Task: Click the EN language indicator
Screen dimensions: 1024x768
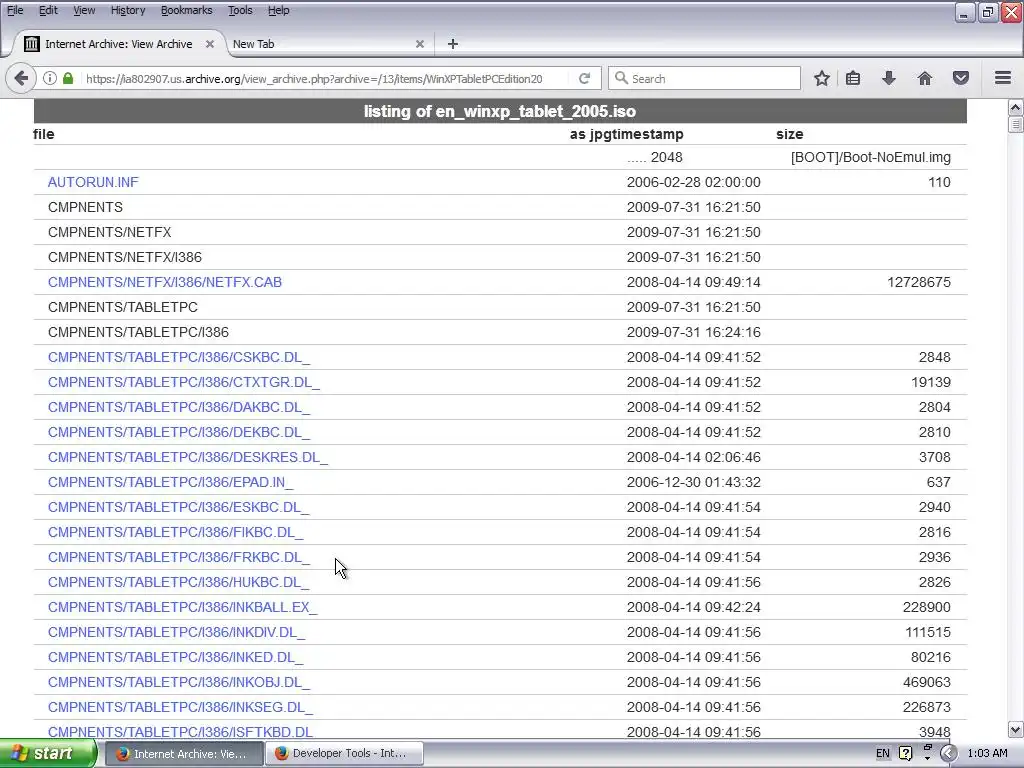Action: coord(882,753)
